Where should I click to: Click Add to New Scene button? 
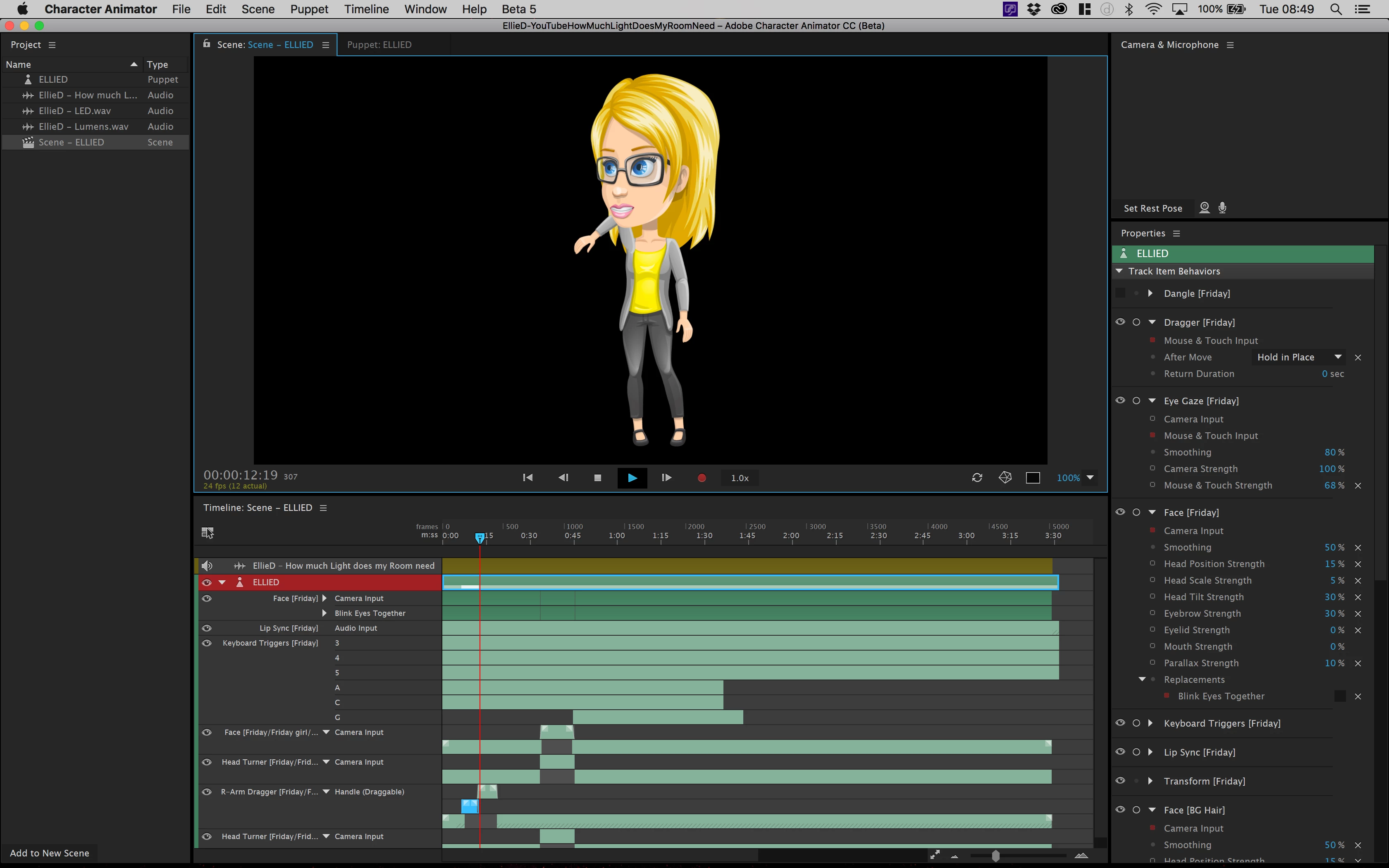(x=50, y=853)
